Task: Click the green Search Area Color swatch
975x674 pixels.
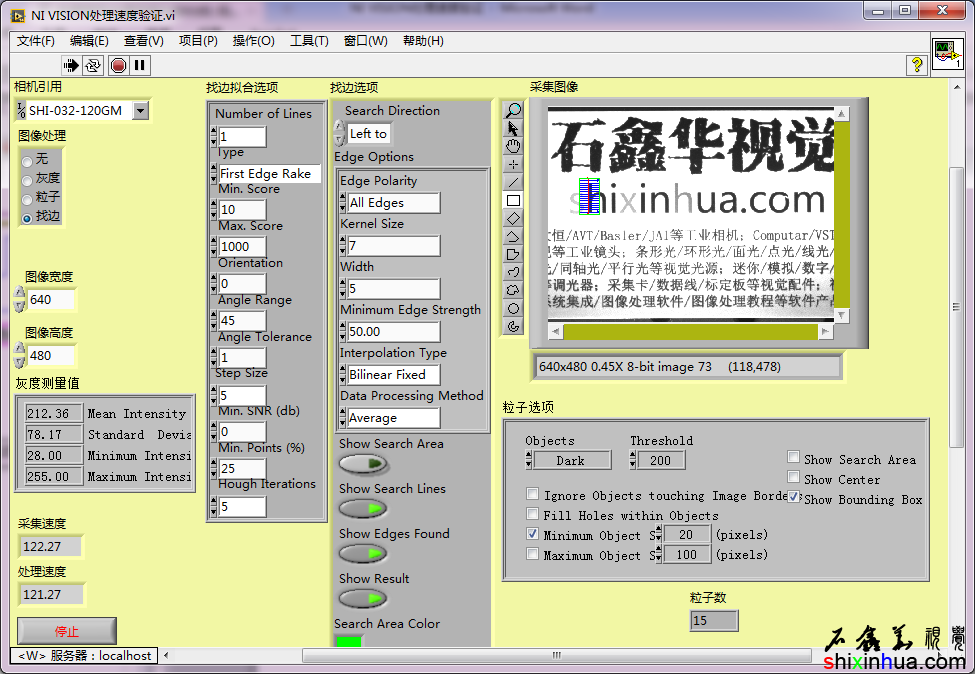Action: pyautogui.click(x=350, y=641)
